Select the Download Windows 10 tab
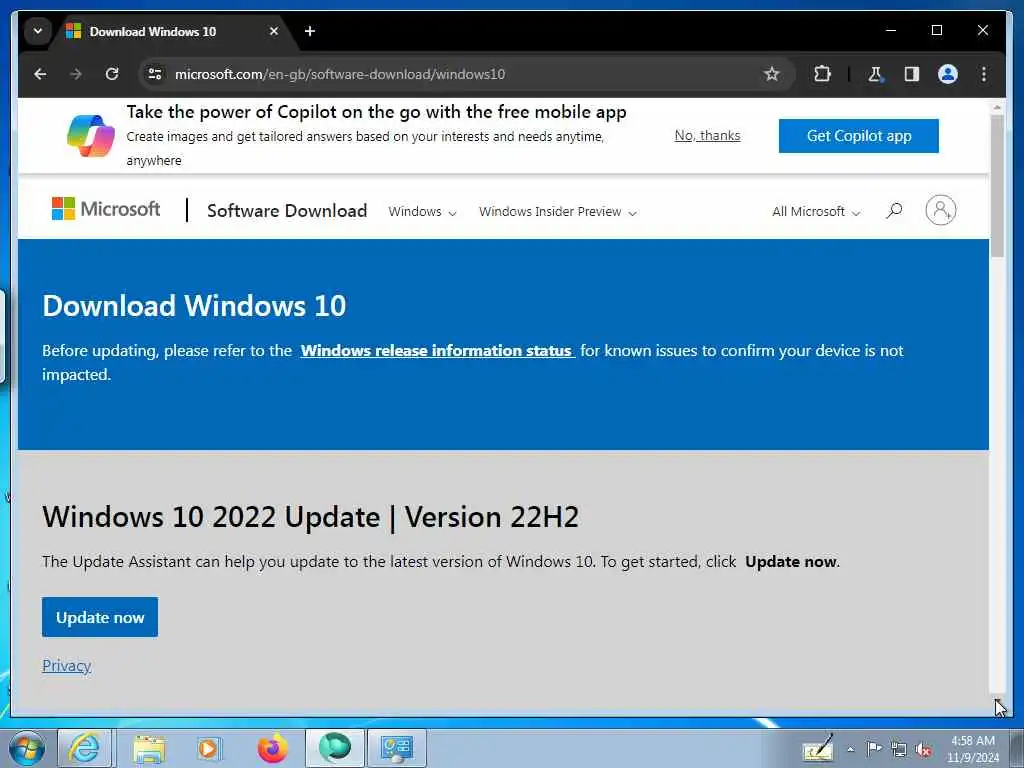 (x=173, y=31)
